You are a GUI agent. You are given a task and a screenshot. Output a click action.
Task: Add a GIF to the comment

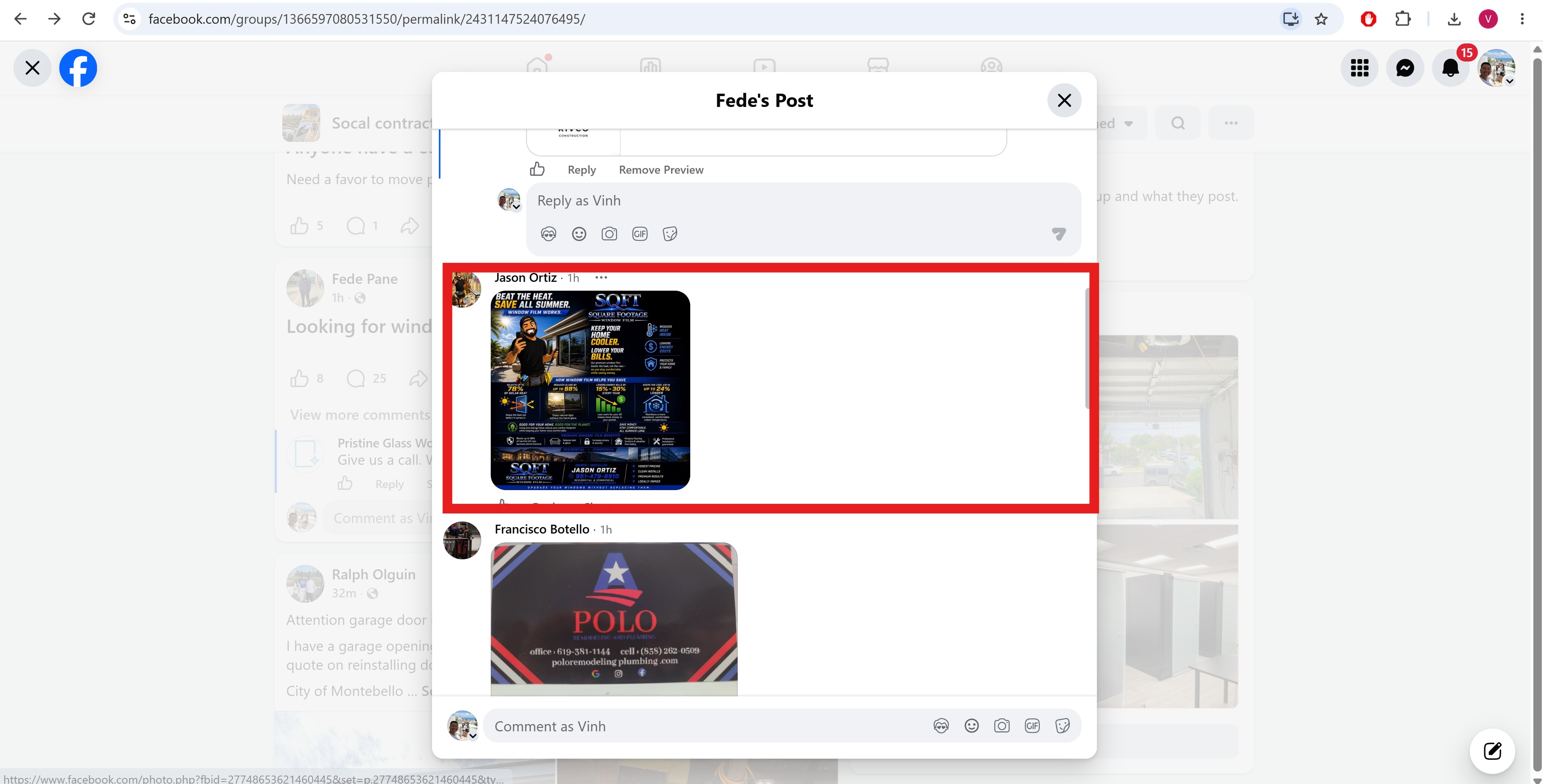click(x=1032, y=726)
